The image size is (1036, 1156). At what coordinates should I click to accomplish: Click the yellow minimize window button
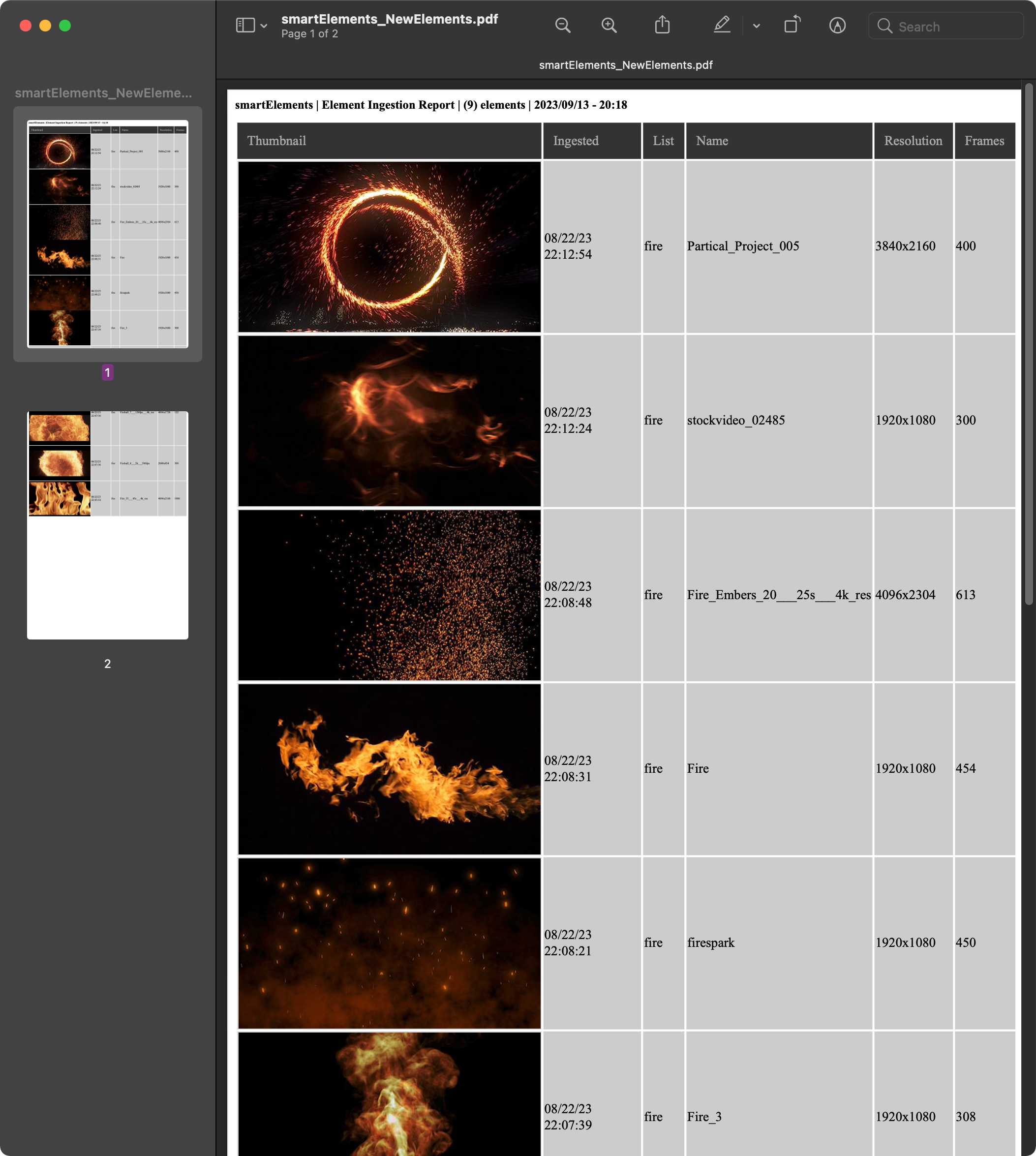(46, 26)
